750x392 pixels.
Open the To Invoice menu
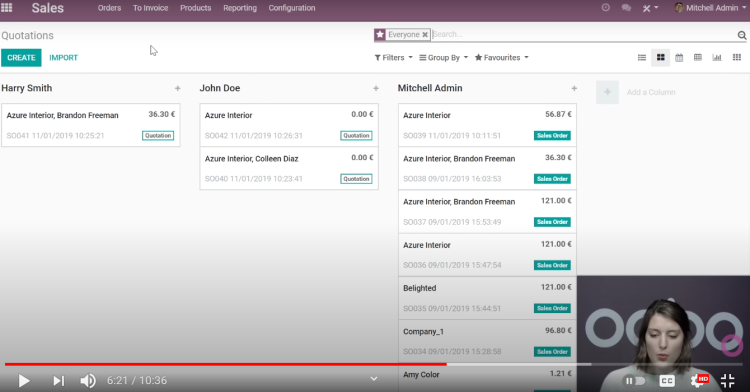click(150, 8)
